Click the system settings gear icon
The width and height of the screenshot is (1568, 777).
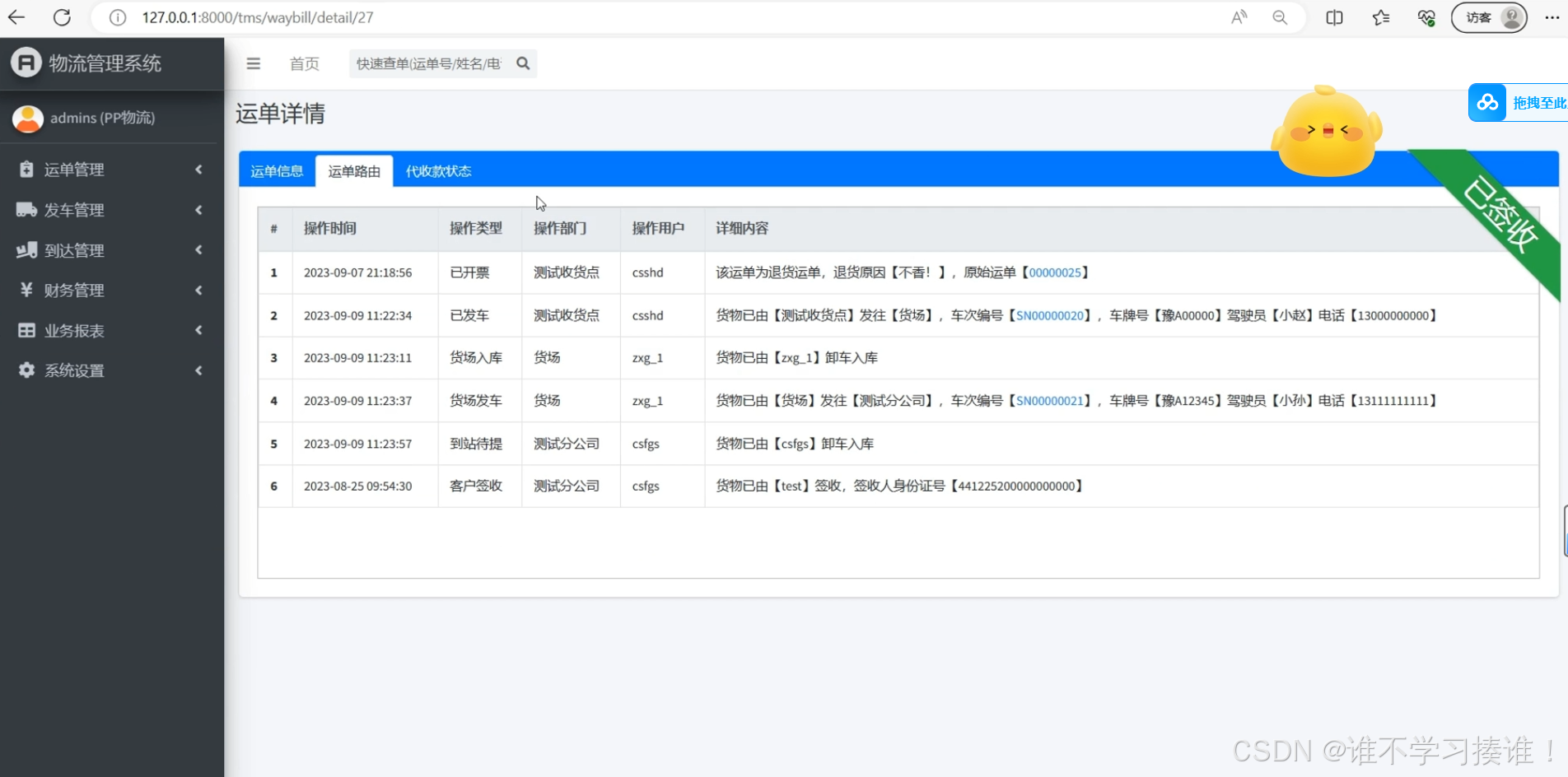[26, 370]
